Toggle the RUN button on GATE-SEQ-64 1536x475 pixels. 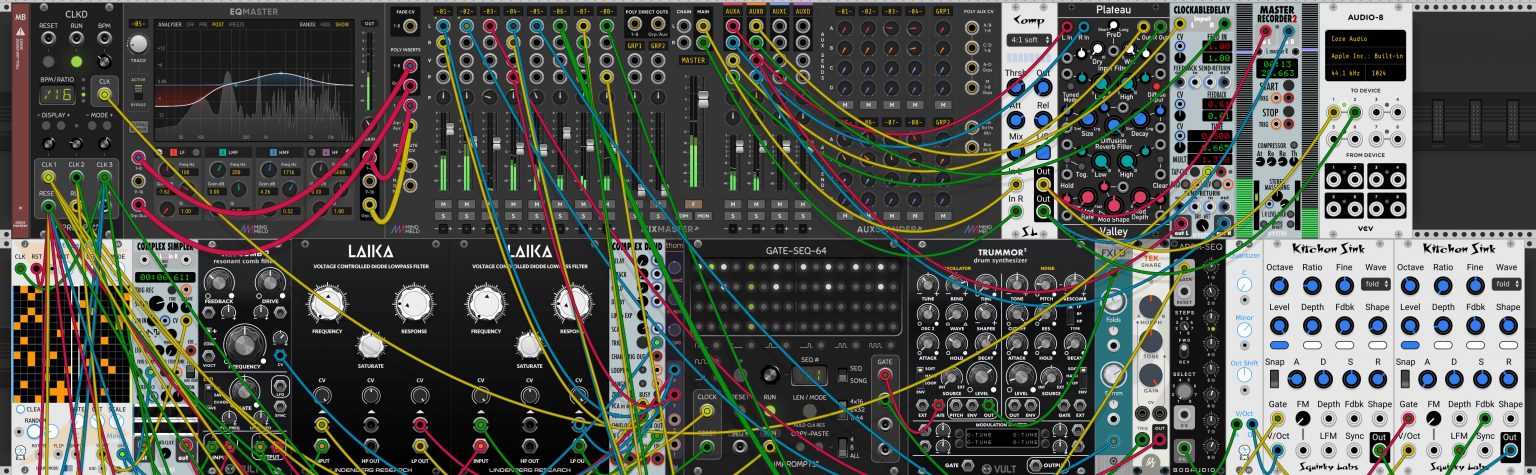[769, 410]
